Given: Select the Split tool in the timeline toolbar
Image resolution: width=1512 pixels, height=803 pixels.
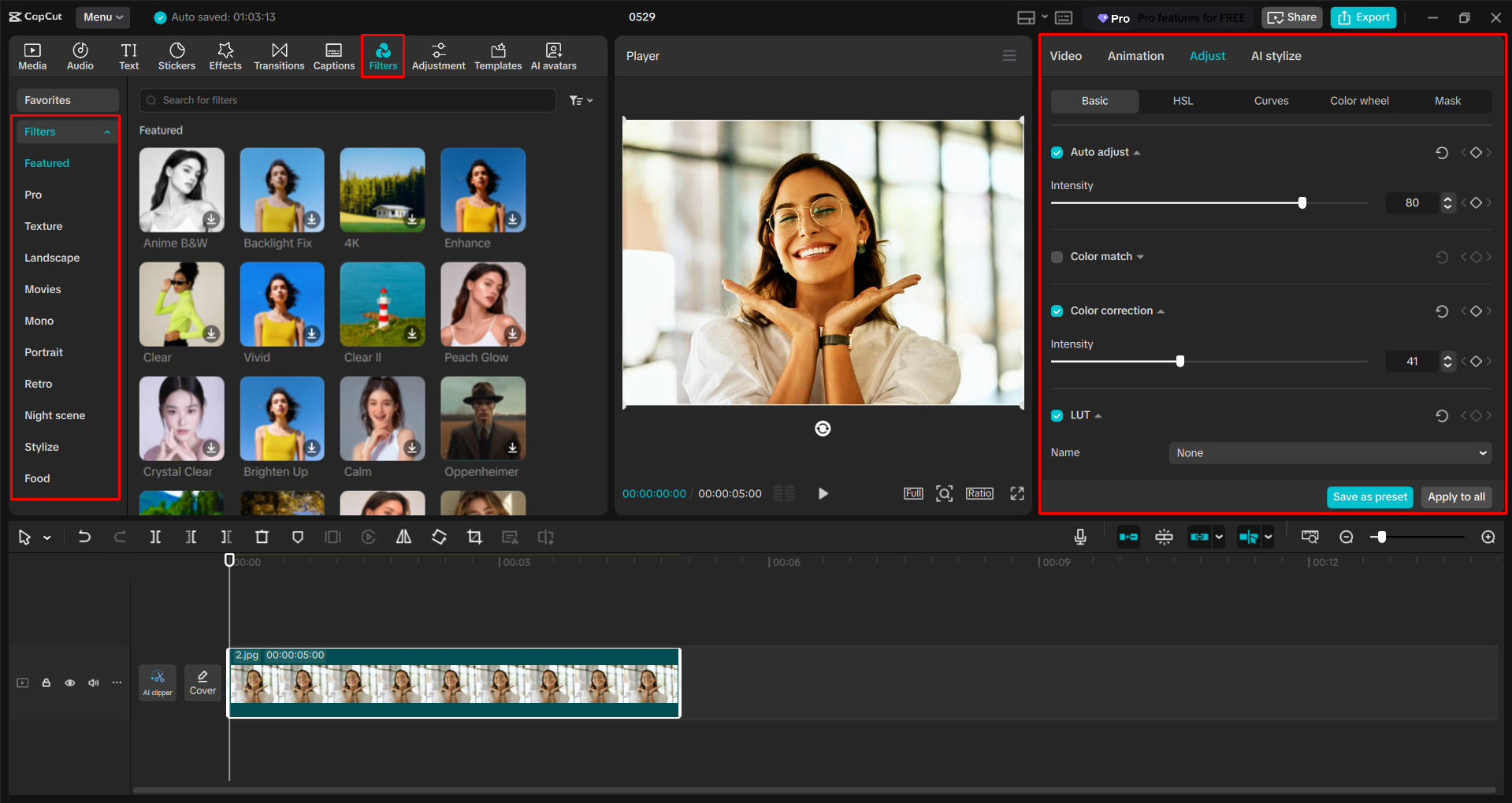Looking at the screenshot, I should pos(155,537).
